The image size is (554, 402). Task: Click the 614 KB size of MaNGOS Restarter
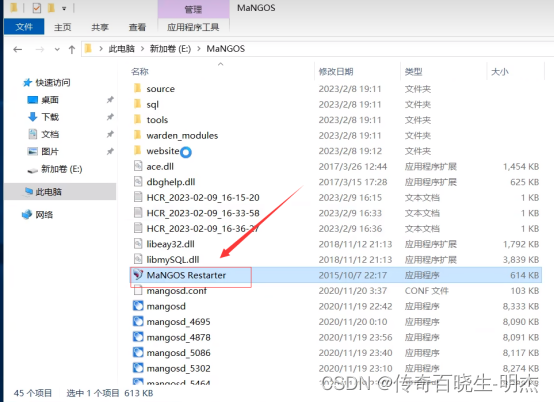524,275
